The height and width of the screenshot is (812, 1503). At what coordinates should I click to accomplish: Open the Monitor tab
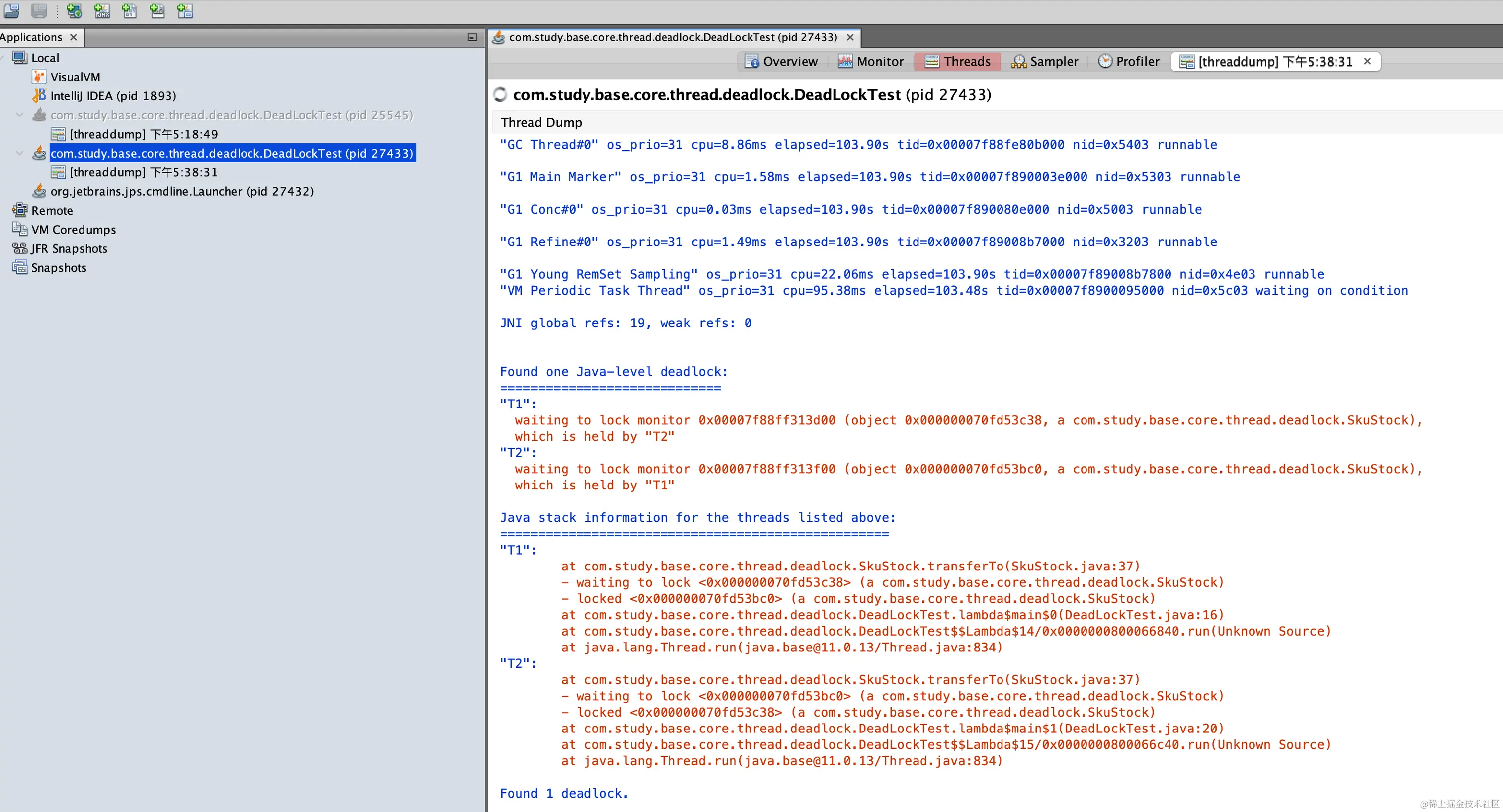870,61
